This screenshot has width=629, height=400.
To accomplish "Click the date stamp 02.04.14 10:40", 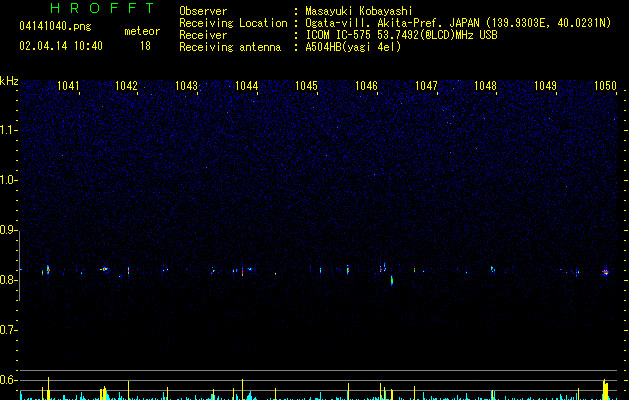I will 61,46.
